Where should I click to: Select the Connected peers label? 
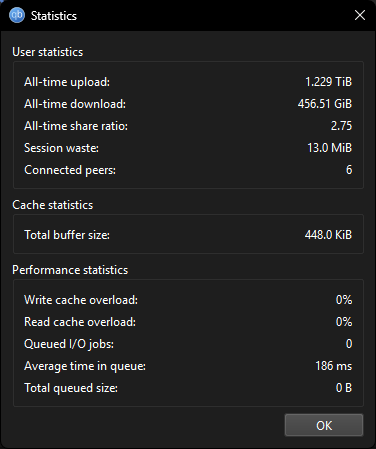coord(70,170)
